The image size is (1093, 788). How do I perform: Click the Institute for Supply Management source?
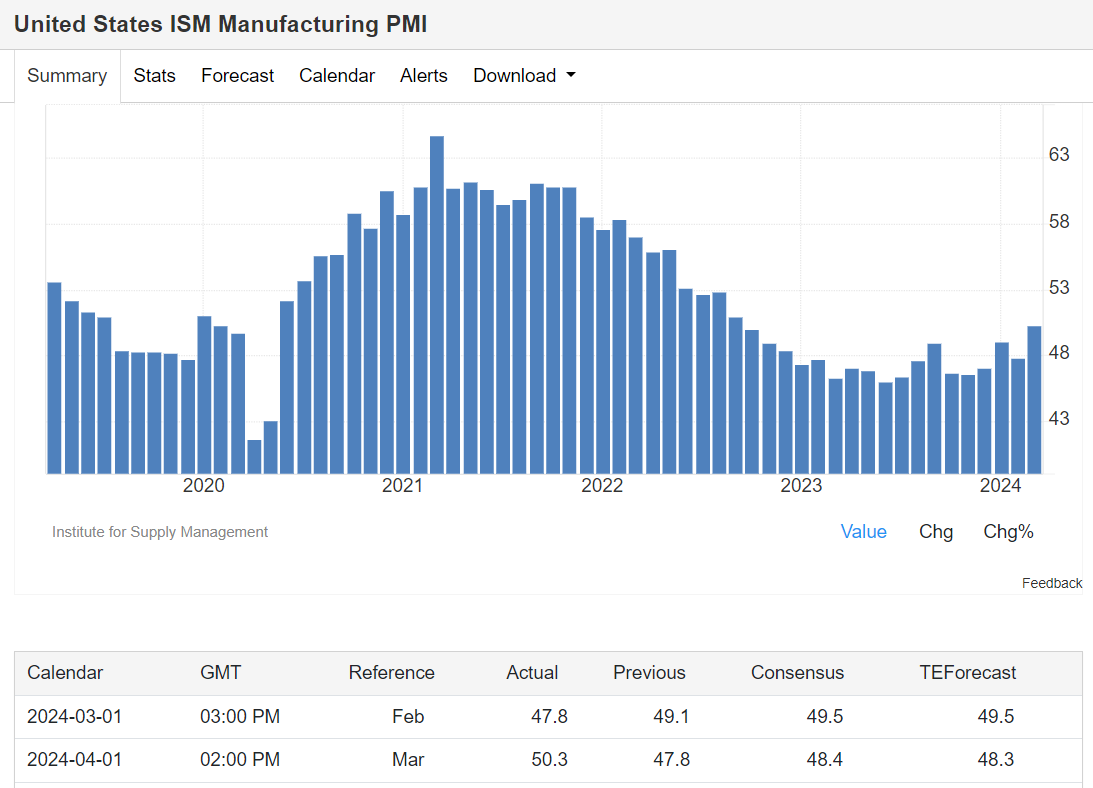160,532
